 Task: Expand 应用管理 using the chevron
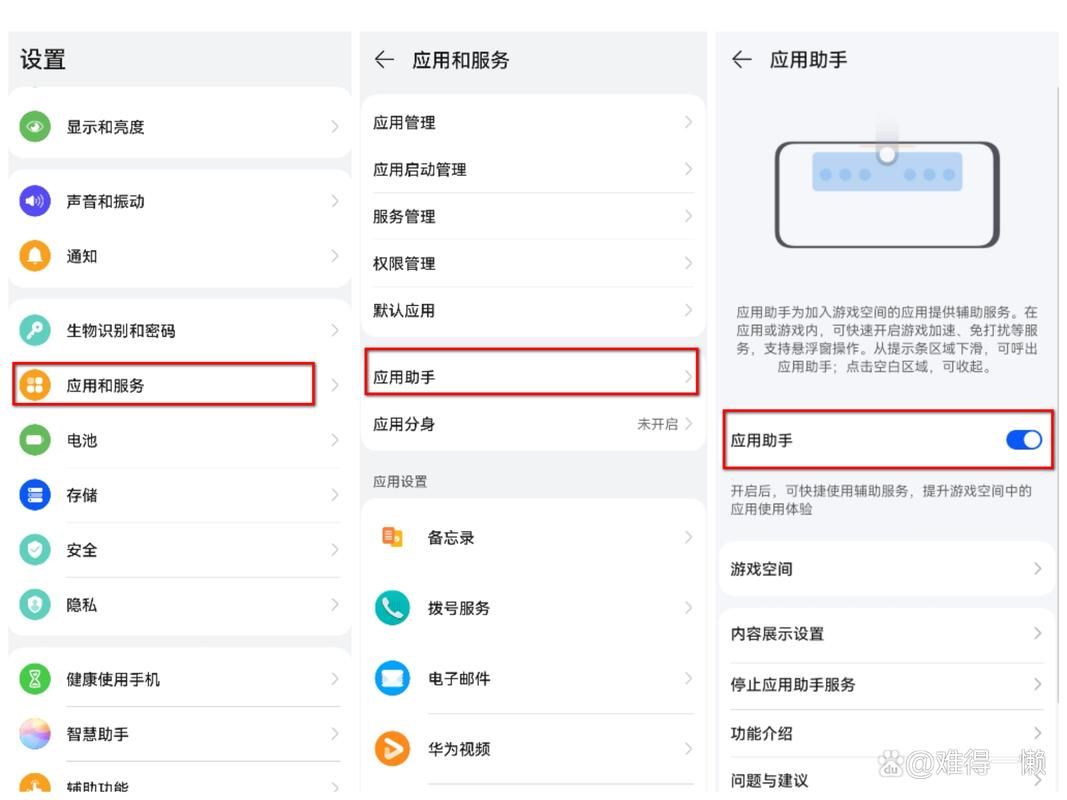pos(690,122)
